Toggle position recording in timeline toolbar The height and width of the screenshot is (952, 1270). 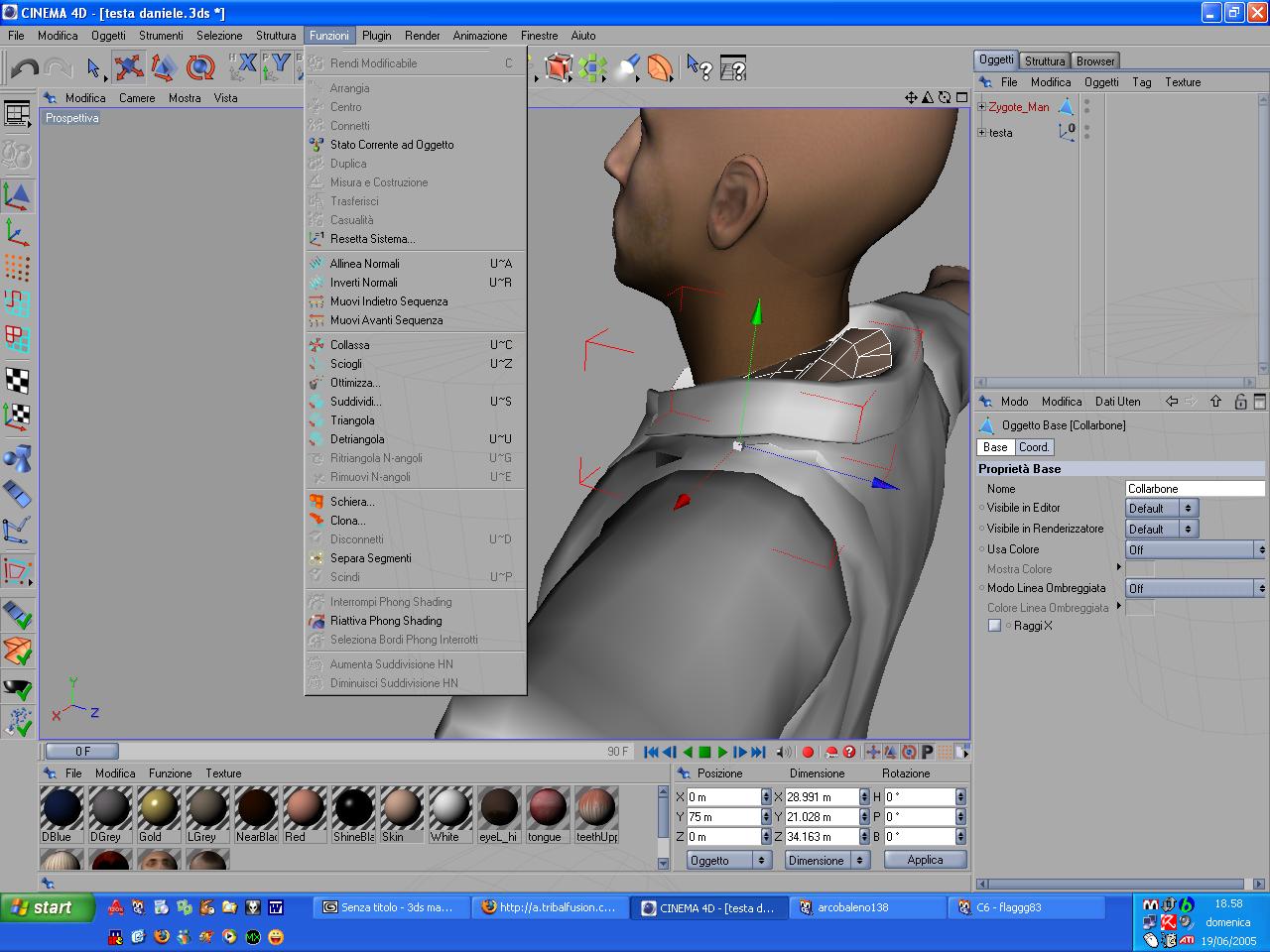tap(873, 752)
